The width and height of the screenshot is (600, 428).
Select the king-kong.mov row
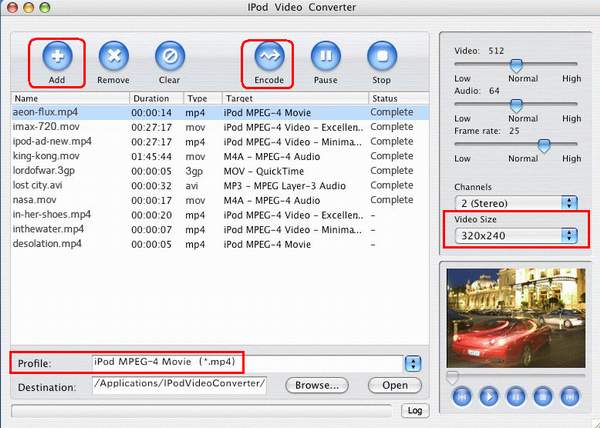[x=220, y=156]
